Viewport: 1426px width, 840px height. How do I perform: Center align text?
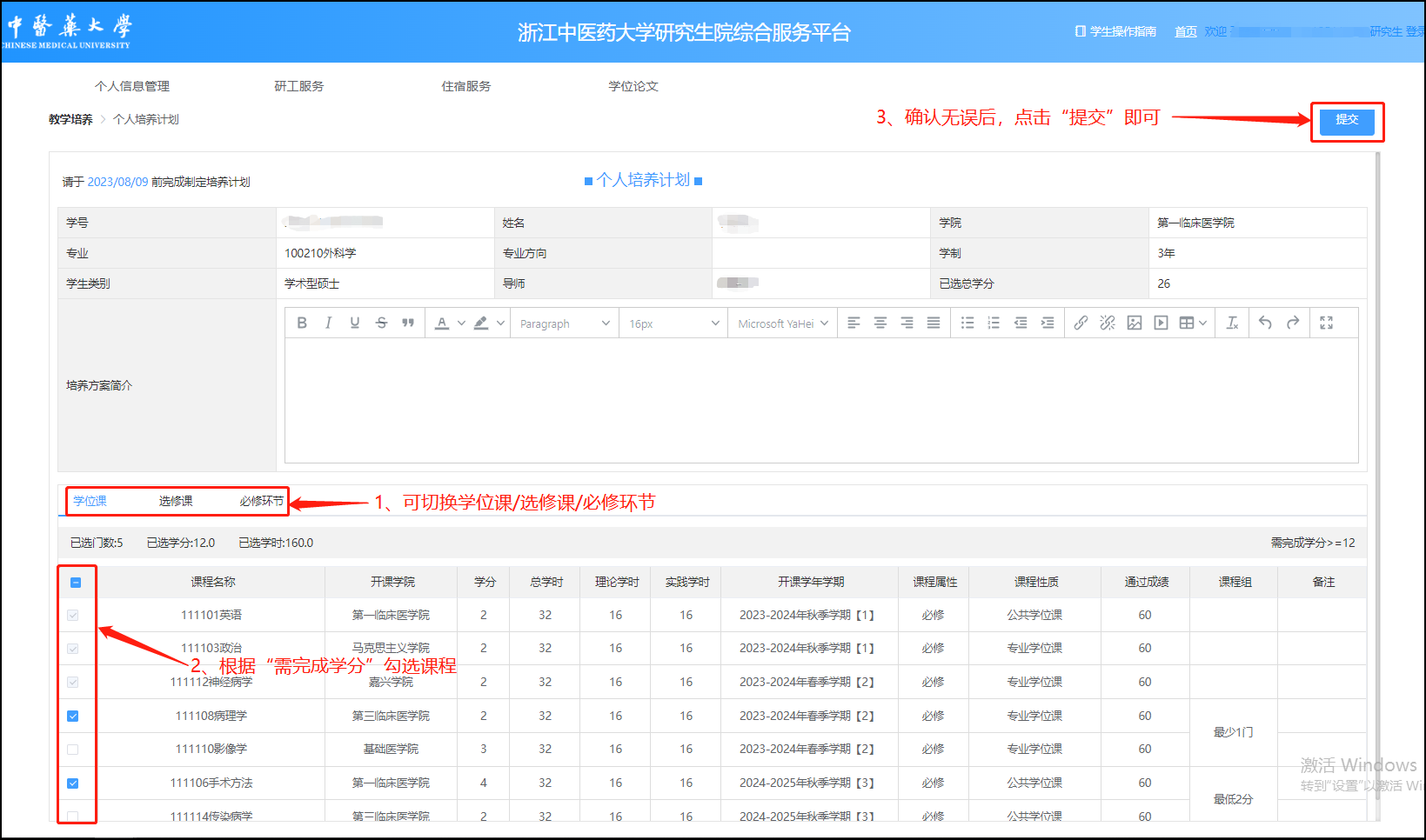coord(880,323)
